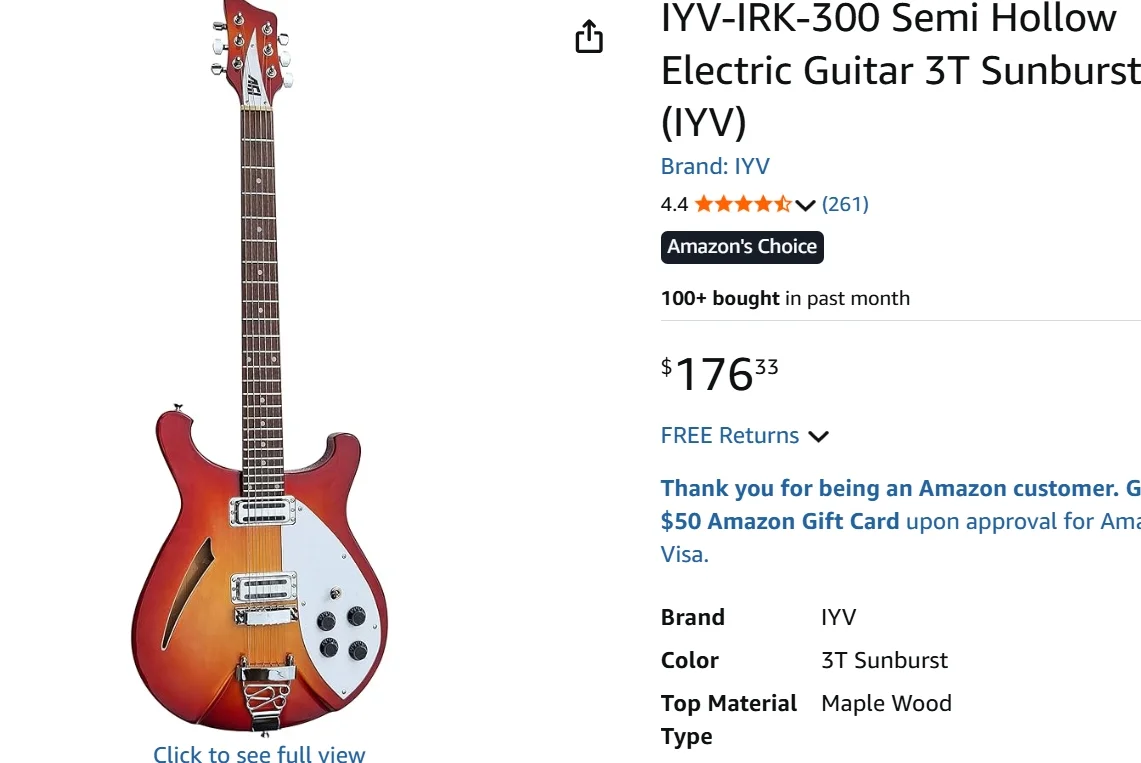Click the 4.4 rating number
This screenshot has height=763, width=1141.
coord(674,204)
